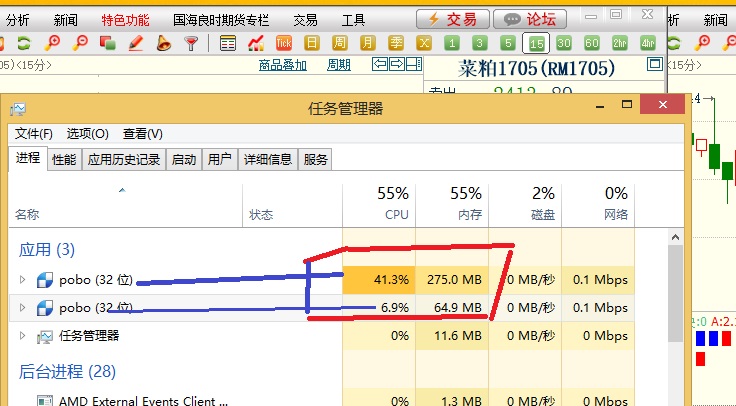Click the green refresh arrows icon

[23, 43]
